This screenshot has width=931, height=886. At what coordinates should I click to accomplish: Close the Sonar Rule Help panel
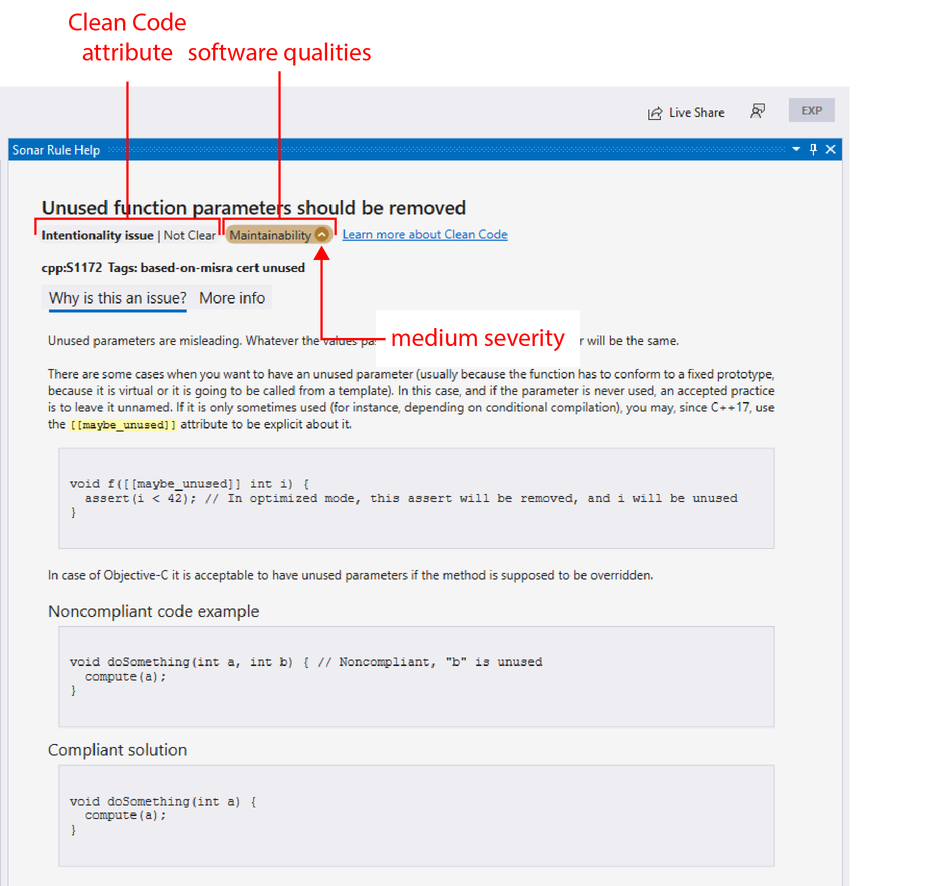(830, 148)
